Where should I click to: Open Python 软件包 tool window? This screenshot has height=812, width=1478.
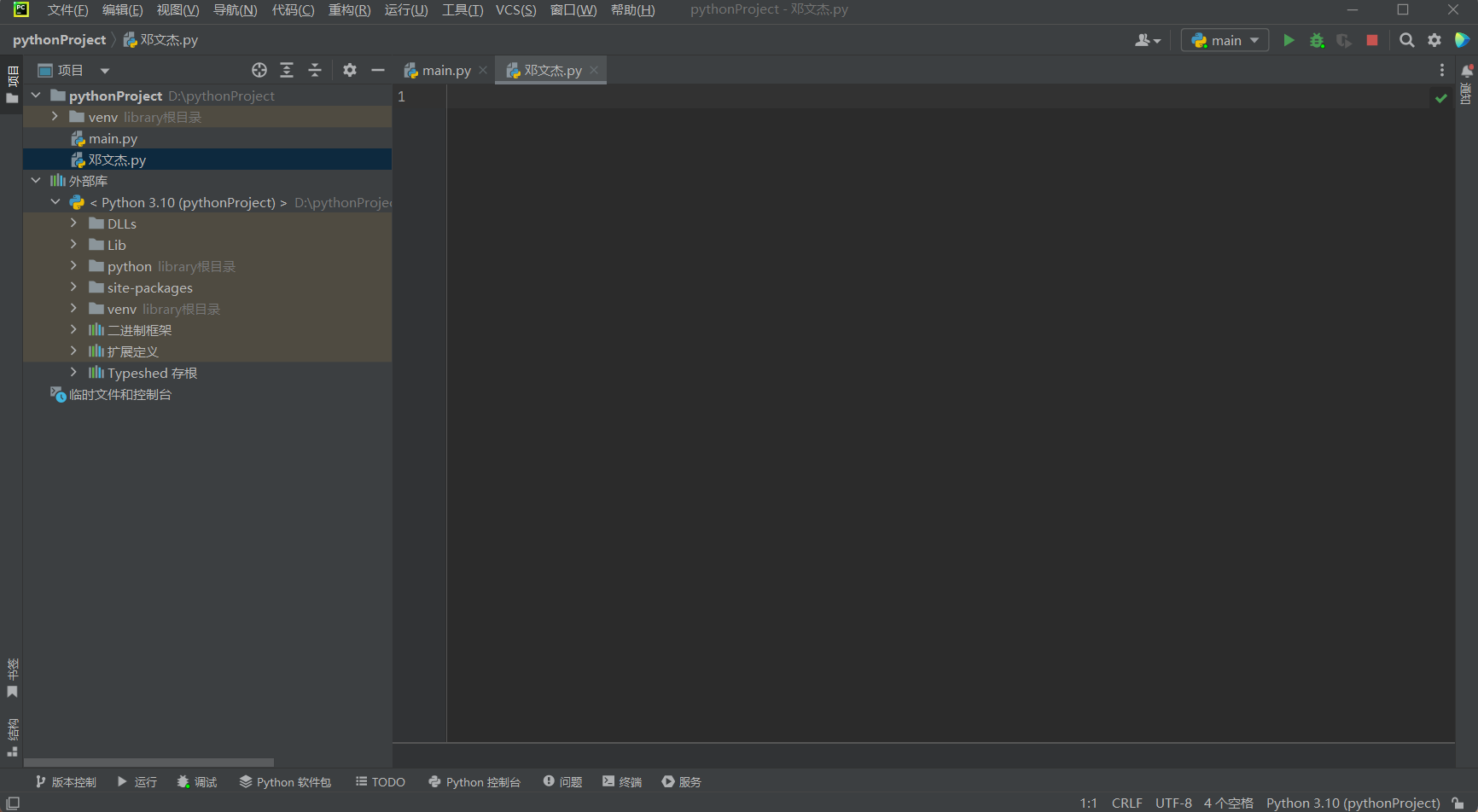(285, 782)
